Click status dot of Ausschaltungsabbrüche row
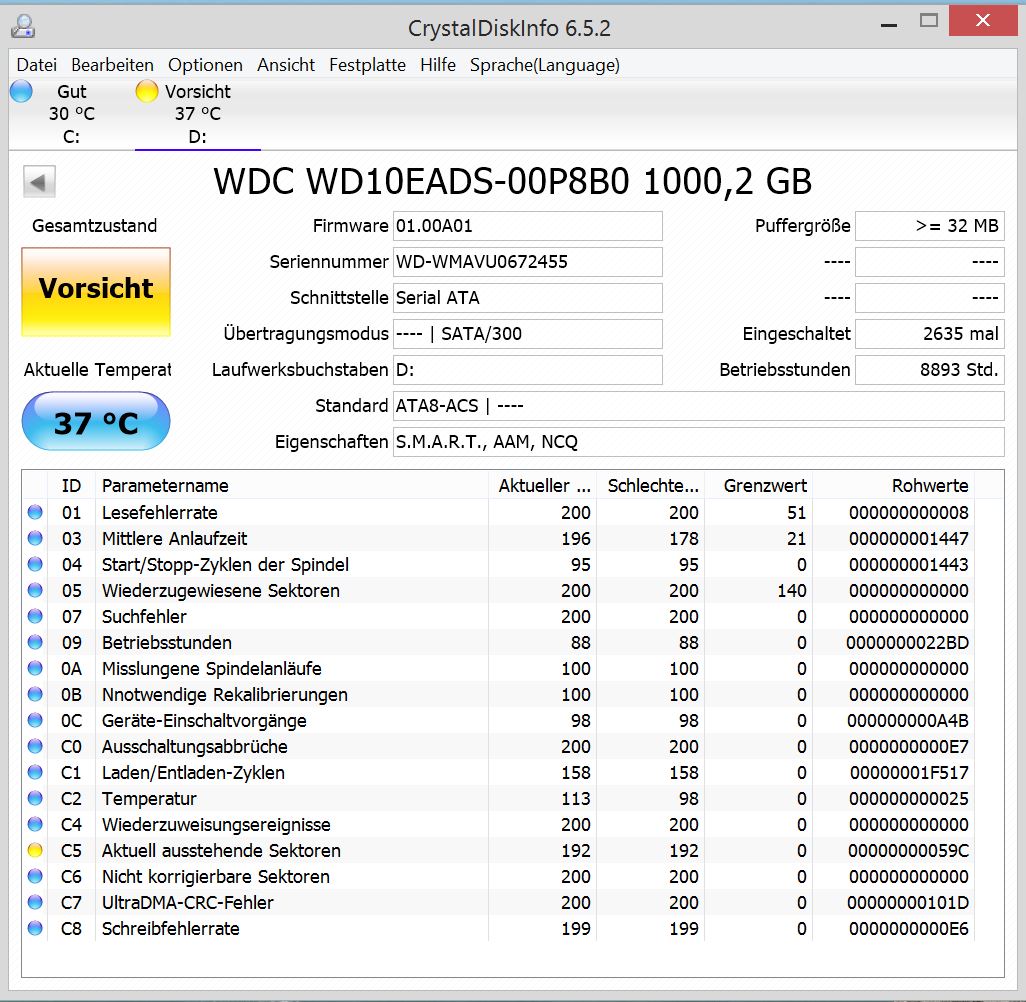The width and height of the screenshot is (1026, 1002). 35,746
